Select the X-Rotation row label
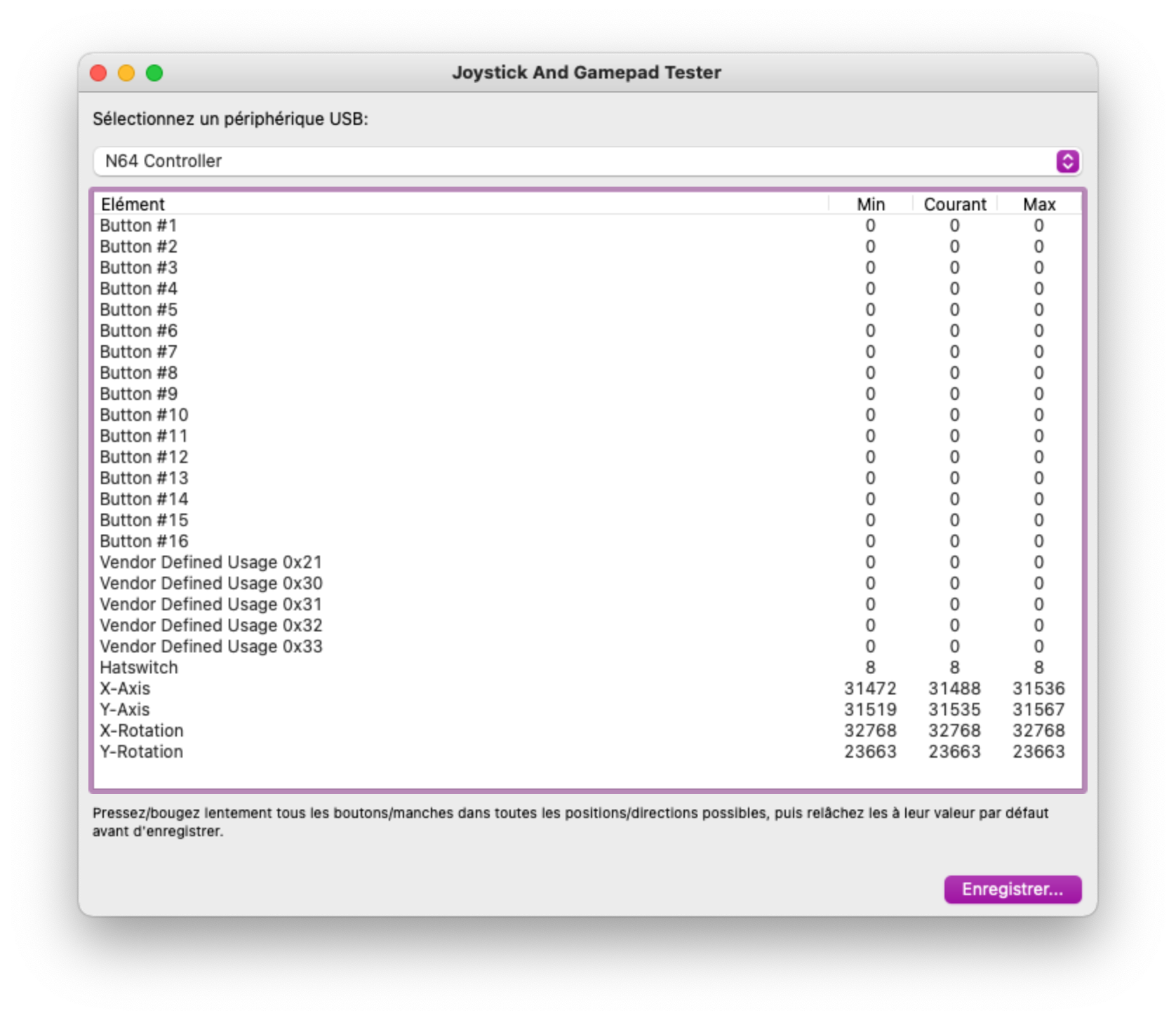This screenshot has width=1176, height=1020. [141, 730]
